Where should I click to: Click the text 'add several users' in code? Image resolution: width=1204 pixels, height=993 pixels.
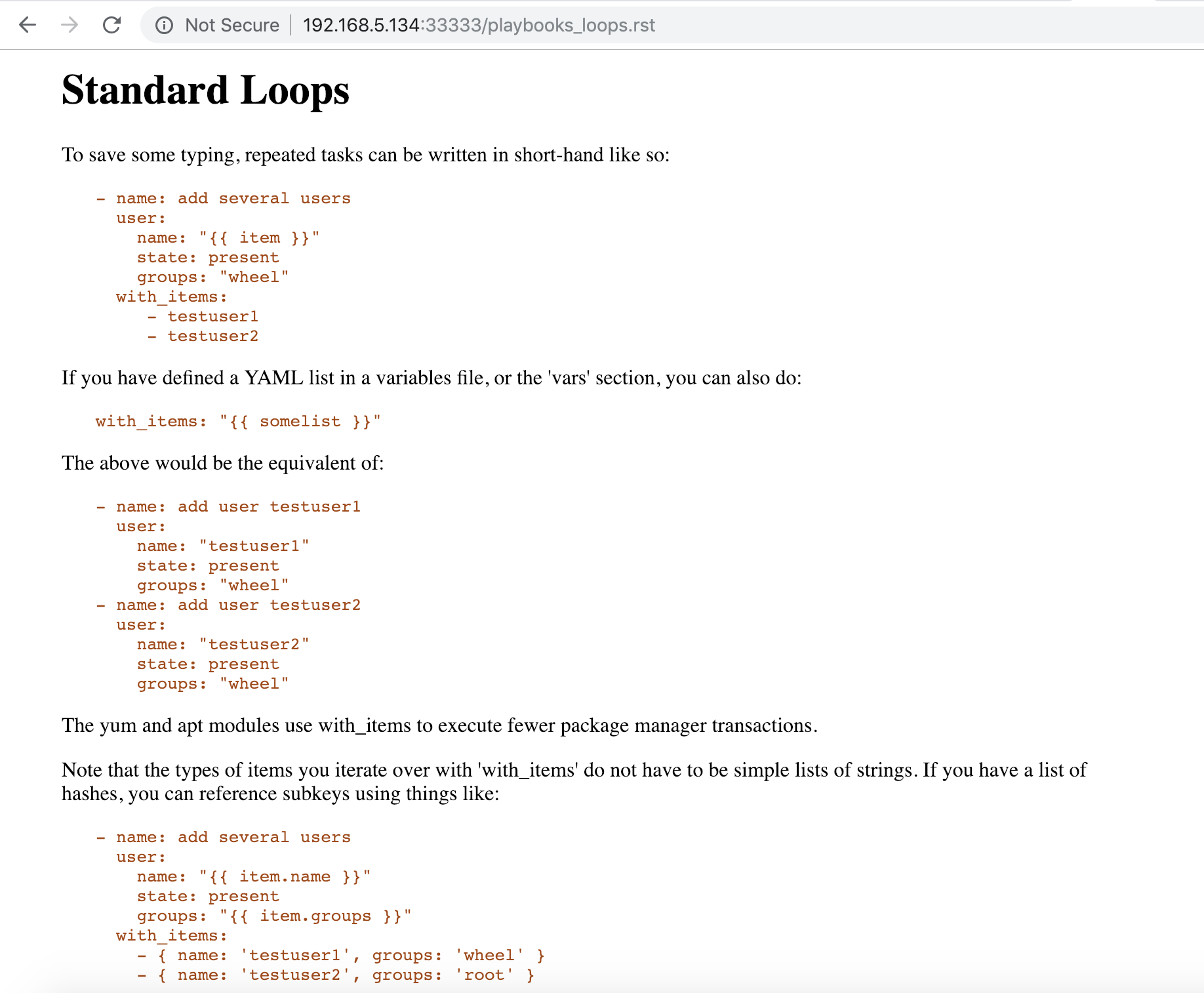click(x=262, y=198)
